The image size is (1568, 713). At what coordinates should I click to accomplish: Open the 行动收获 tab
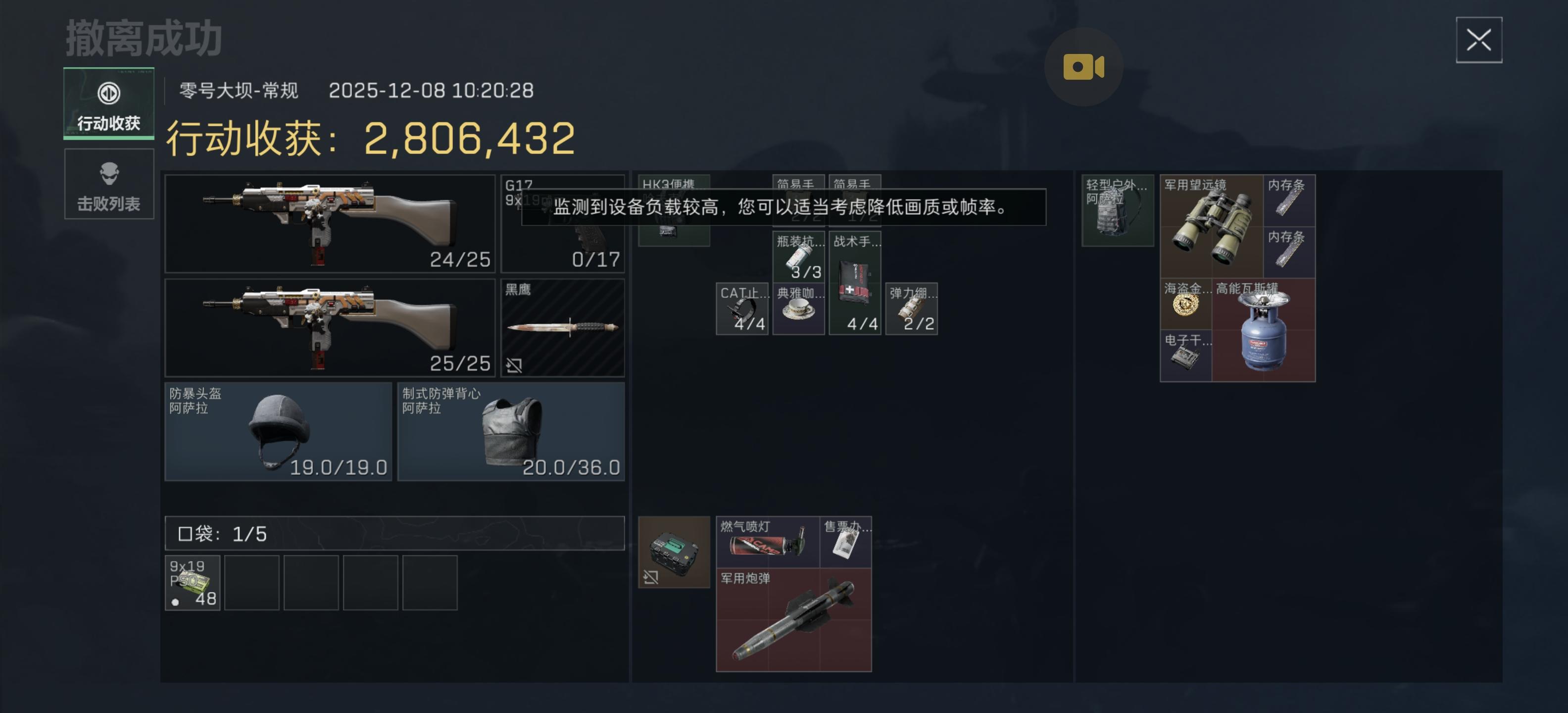click(x=109, y=103)
